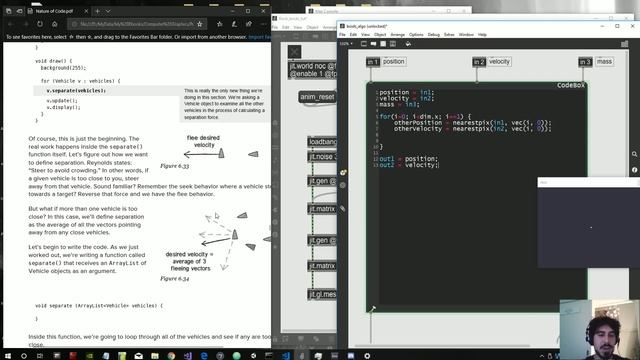
Task: Click the first icon after zoom in the patcher toolbar
Action: tap(364, 44)
